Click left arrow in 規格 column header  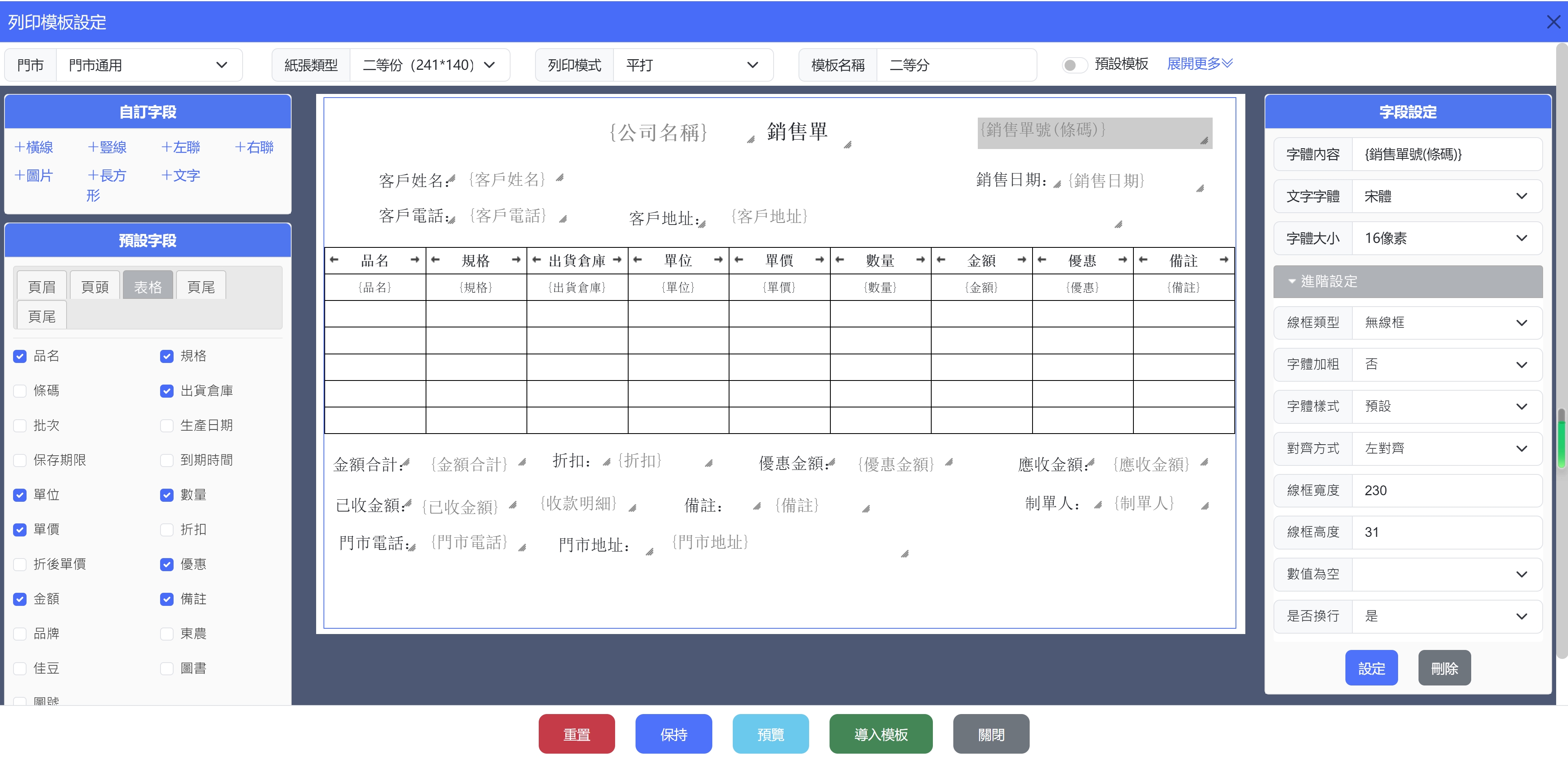[x=435, y=260]
